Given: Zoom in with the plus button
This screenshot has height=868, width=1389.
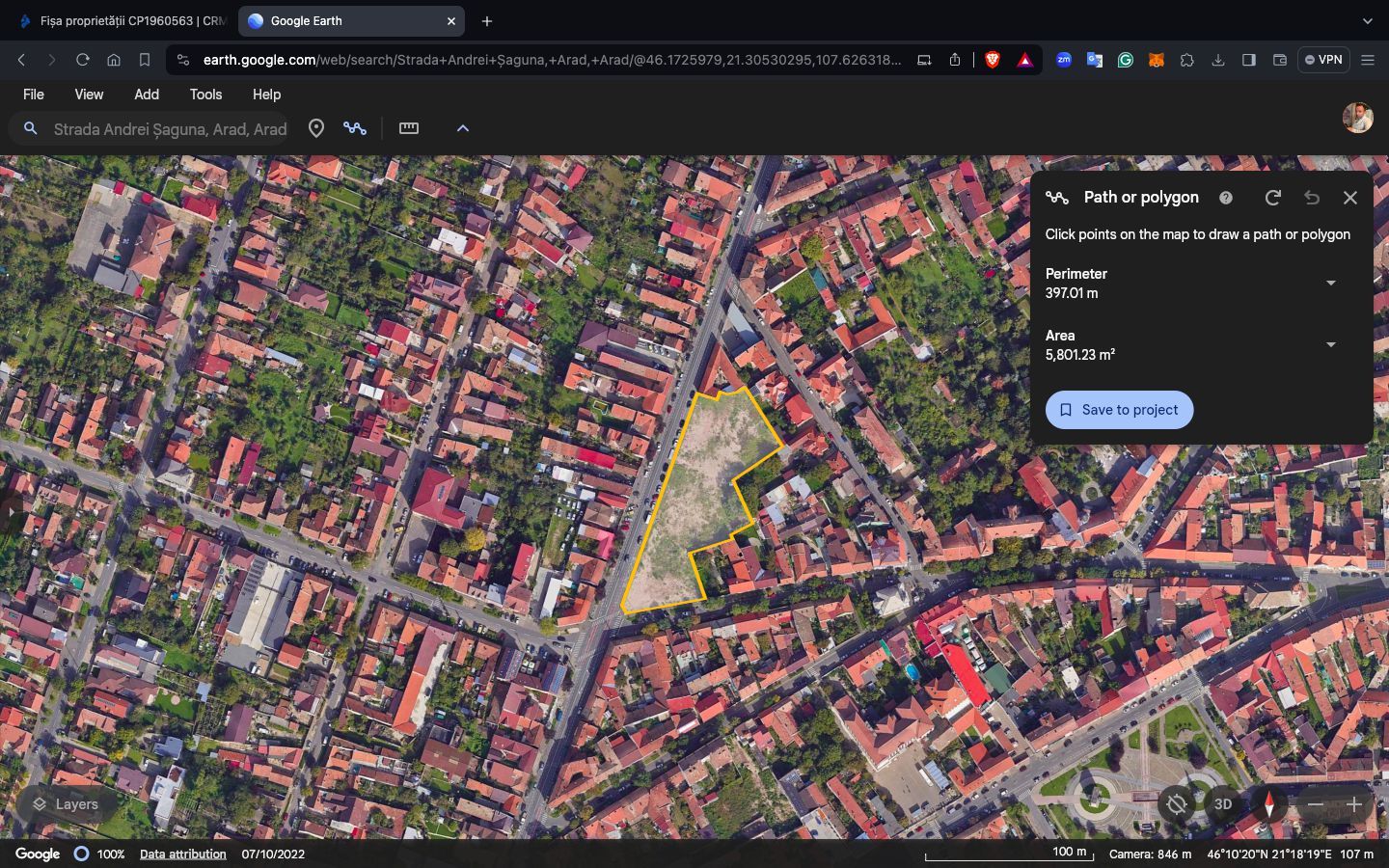Looking at the screenshot, I should (1354, 803).
